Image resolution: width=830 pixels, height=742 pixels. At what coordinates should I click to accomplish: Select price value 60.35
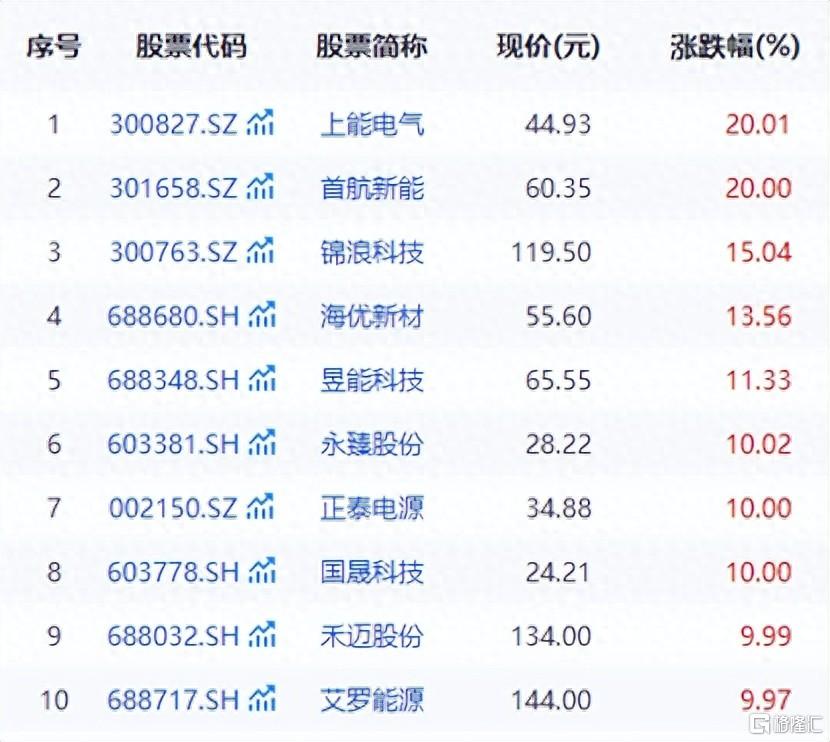coord(558,189)
